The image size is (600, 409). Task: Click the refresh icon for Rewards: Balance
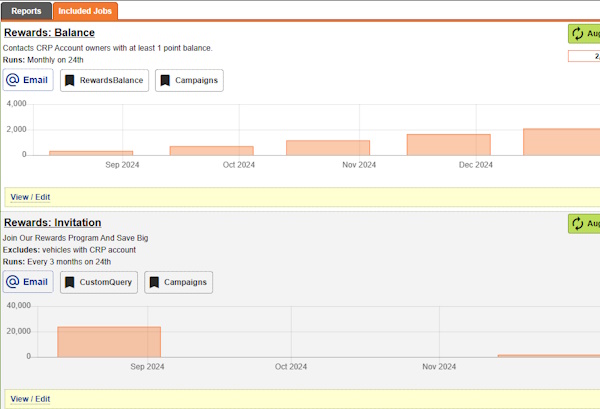[578, 34]
